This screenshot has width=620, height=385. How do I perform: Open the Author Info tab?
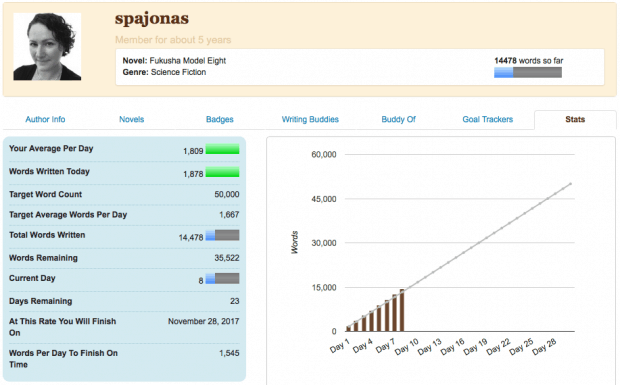(45, 119)
